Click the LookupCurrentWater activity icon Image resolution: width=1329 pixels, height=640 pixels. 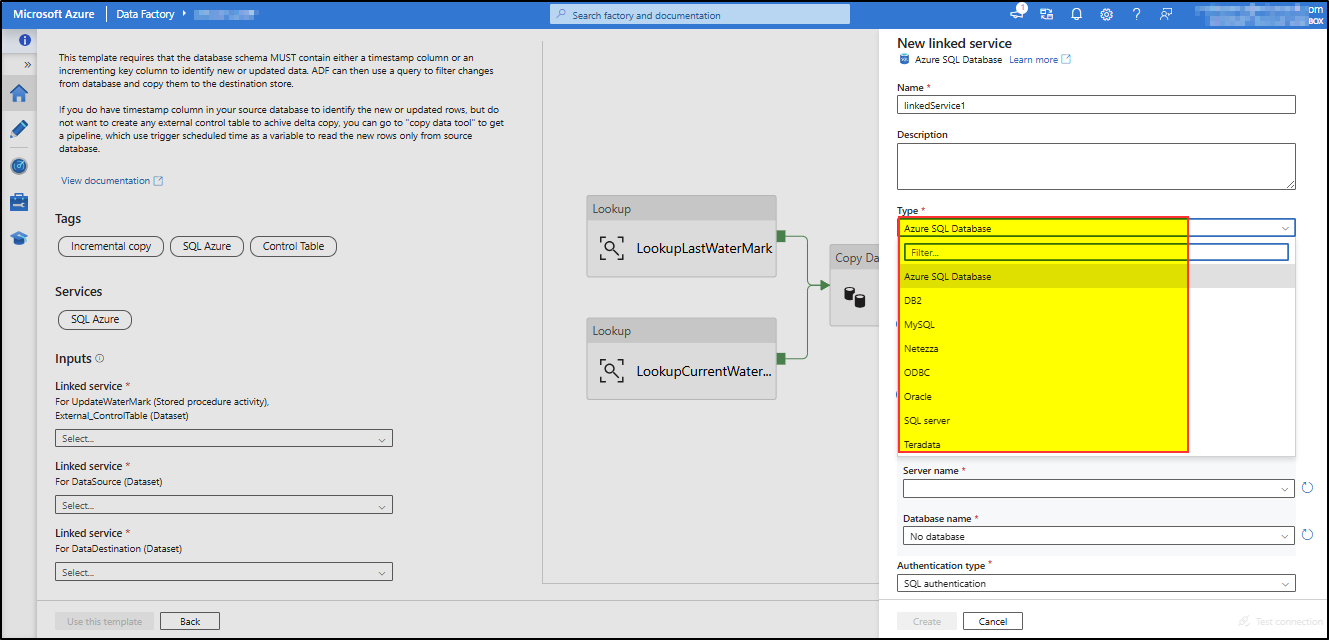tap(611, 371)
